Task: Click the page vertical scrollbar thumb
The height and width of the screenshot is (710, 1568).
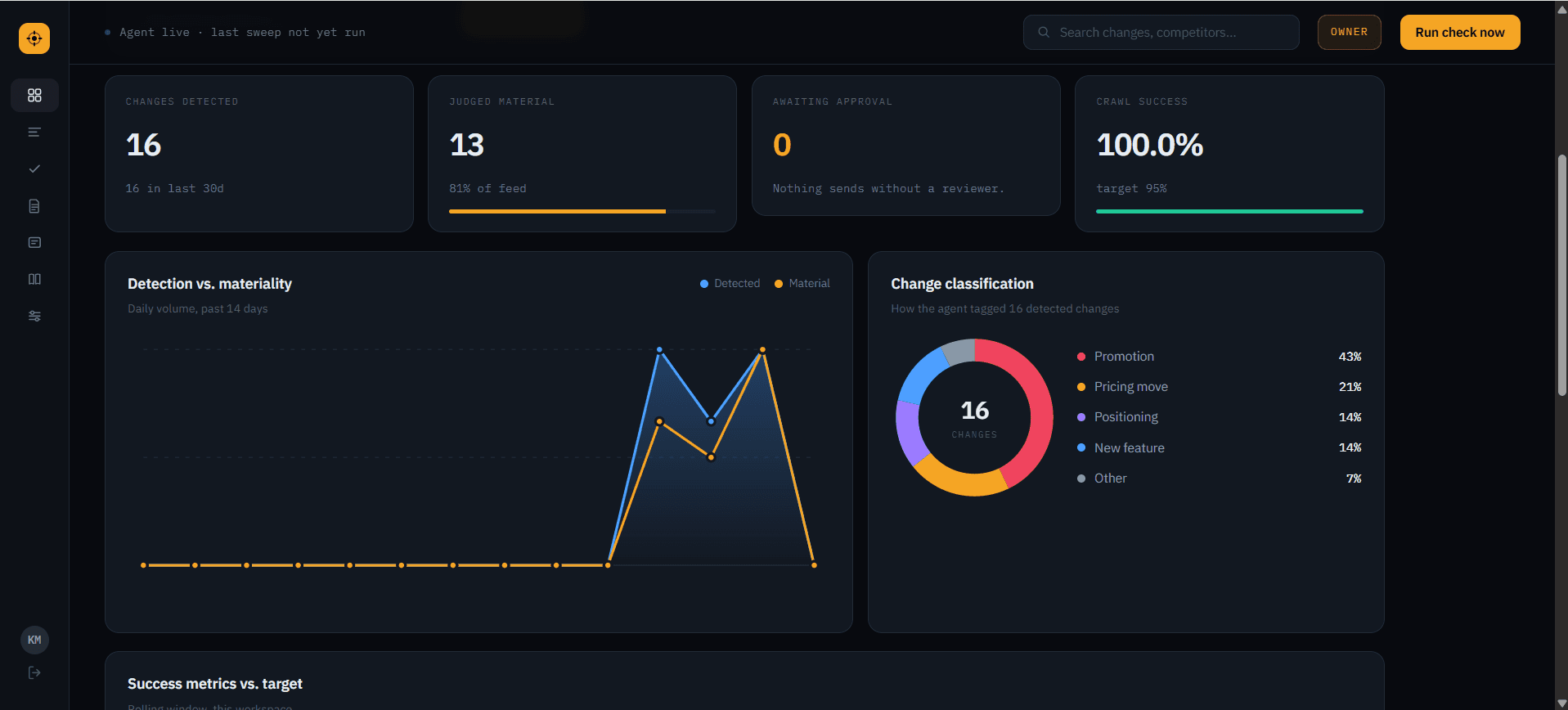Action: tap(1561, 275)
